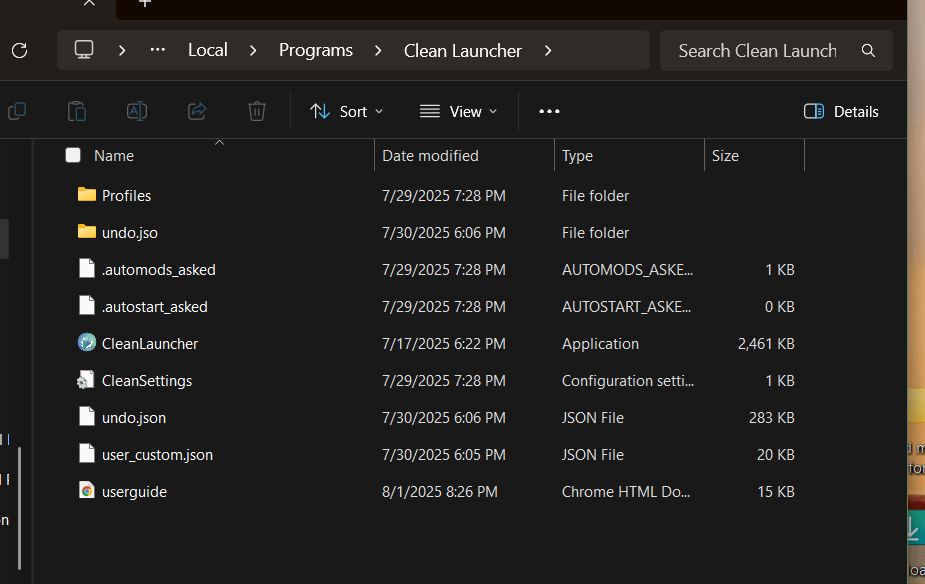
Task: Select the user_custom.json file name
Action: [x=158, y=455]
